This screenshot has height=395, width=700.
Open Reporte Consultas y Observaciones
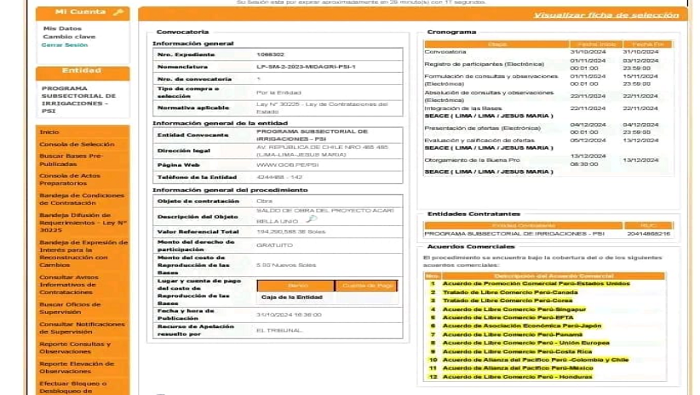(75, 348)
